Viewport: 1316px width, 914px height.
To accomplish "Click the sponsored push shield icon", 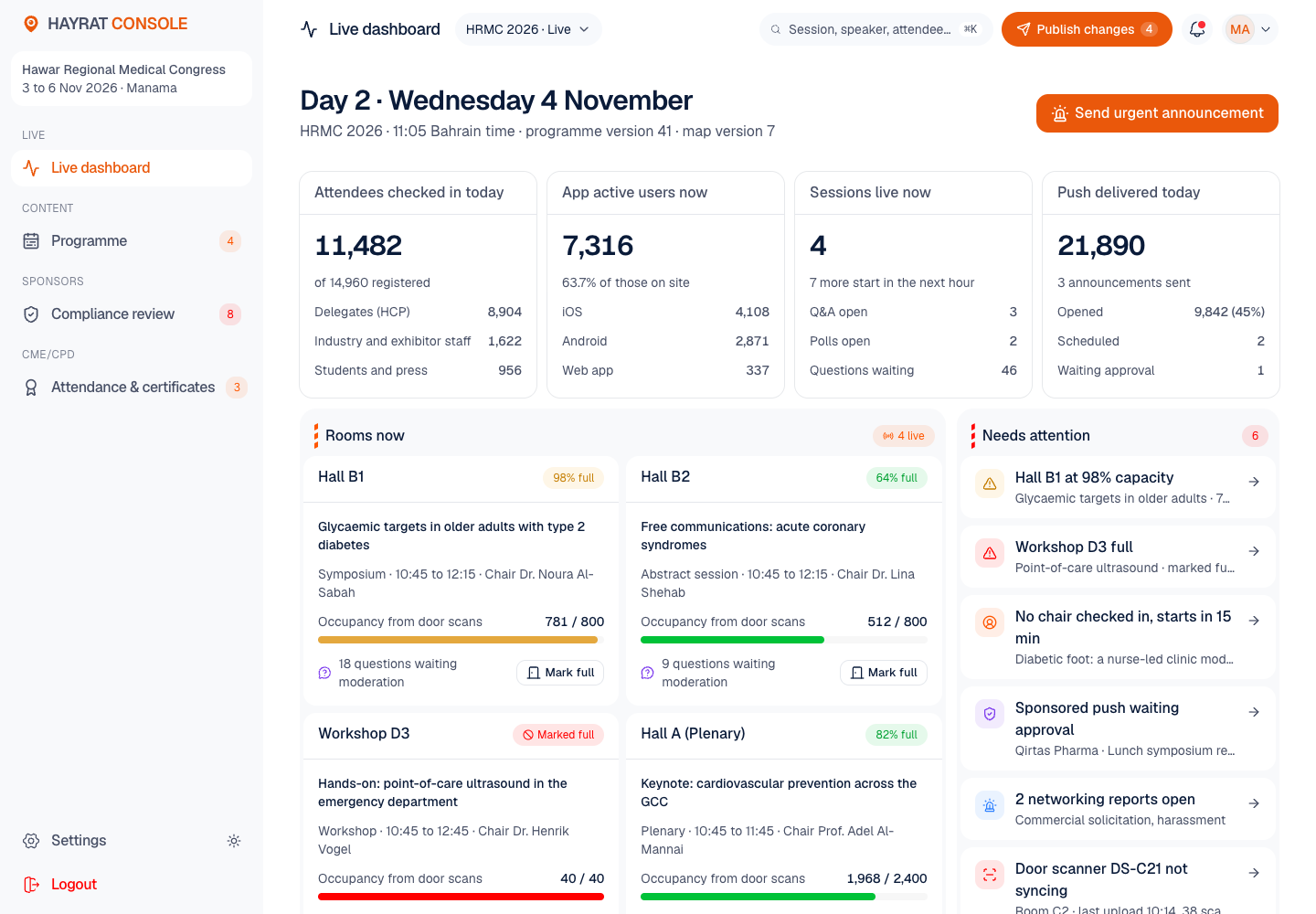I will coord(990,714).
